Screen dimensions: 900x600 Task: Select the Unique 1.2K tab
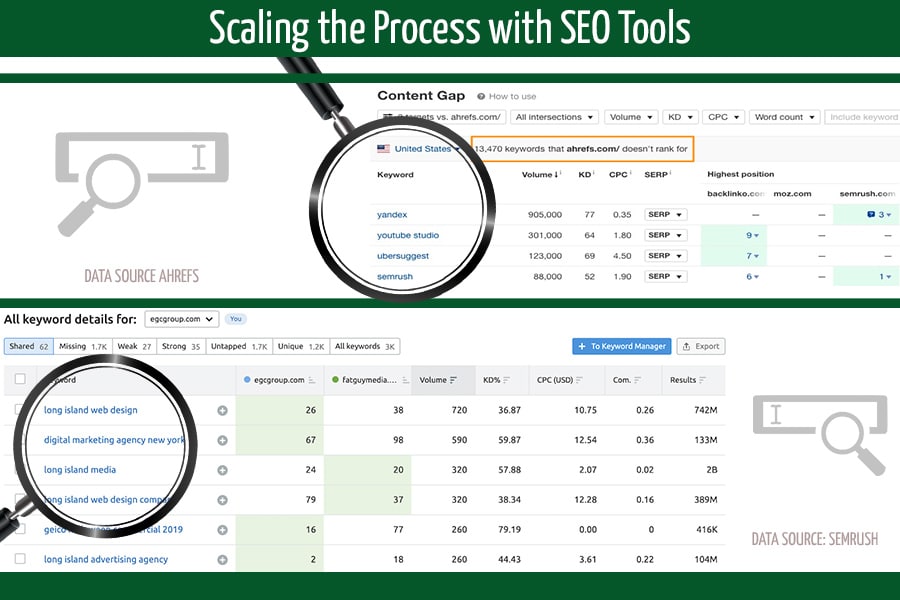[x=301, y=346]
